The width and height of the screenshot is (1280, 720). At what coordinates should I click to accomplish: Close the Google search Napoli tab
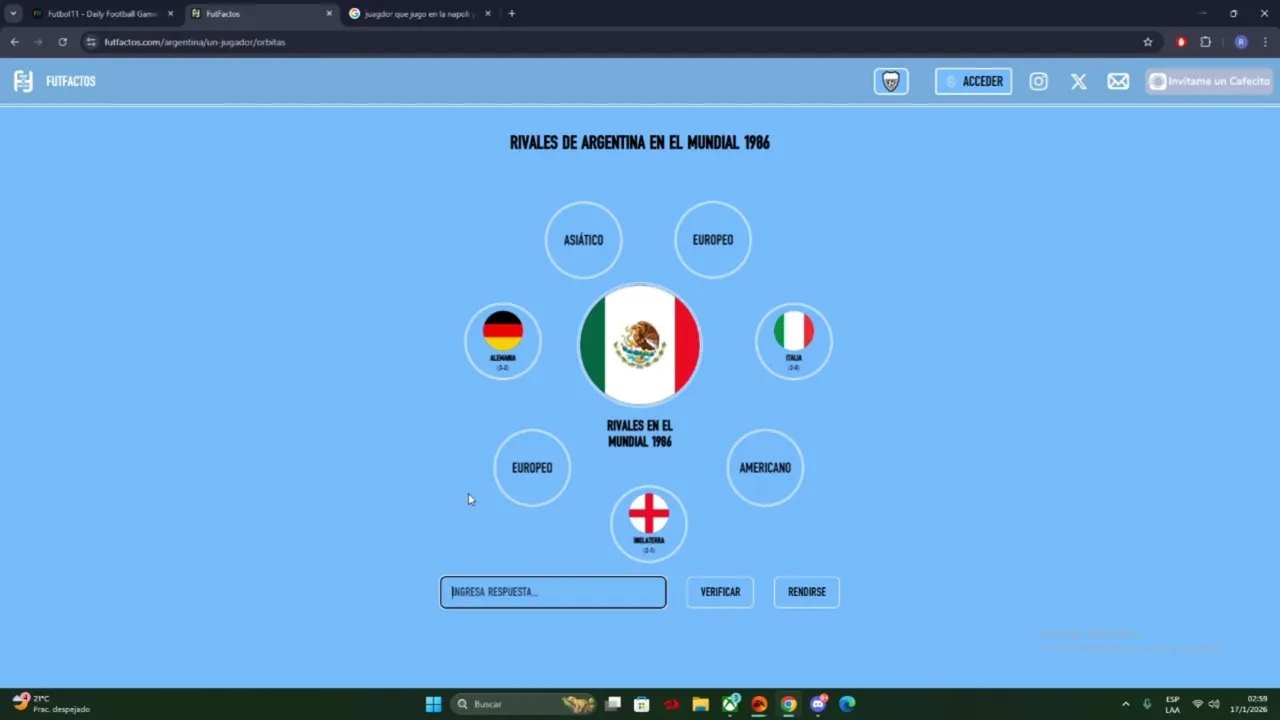pos(488,14)
